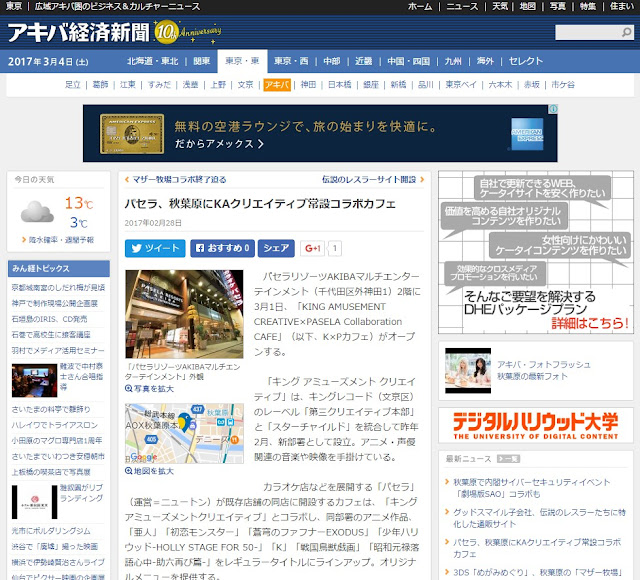Click the Twitter ツイート button
This screenshot has height=580, width=640.
coord(155,248)
